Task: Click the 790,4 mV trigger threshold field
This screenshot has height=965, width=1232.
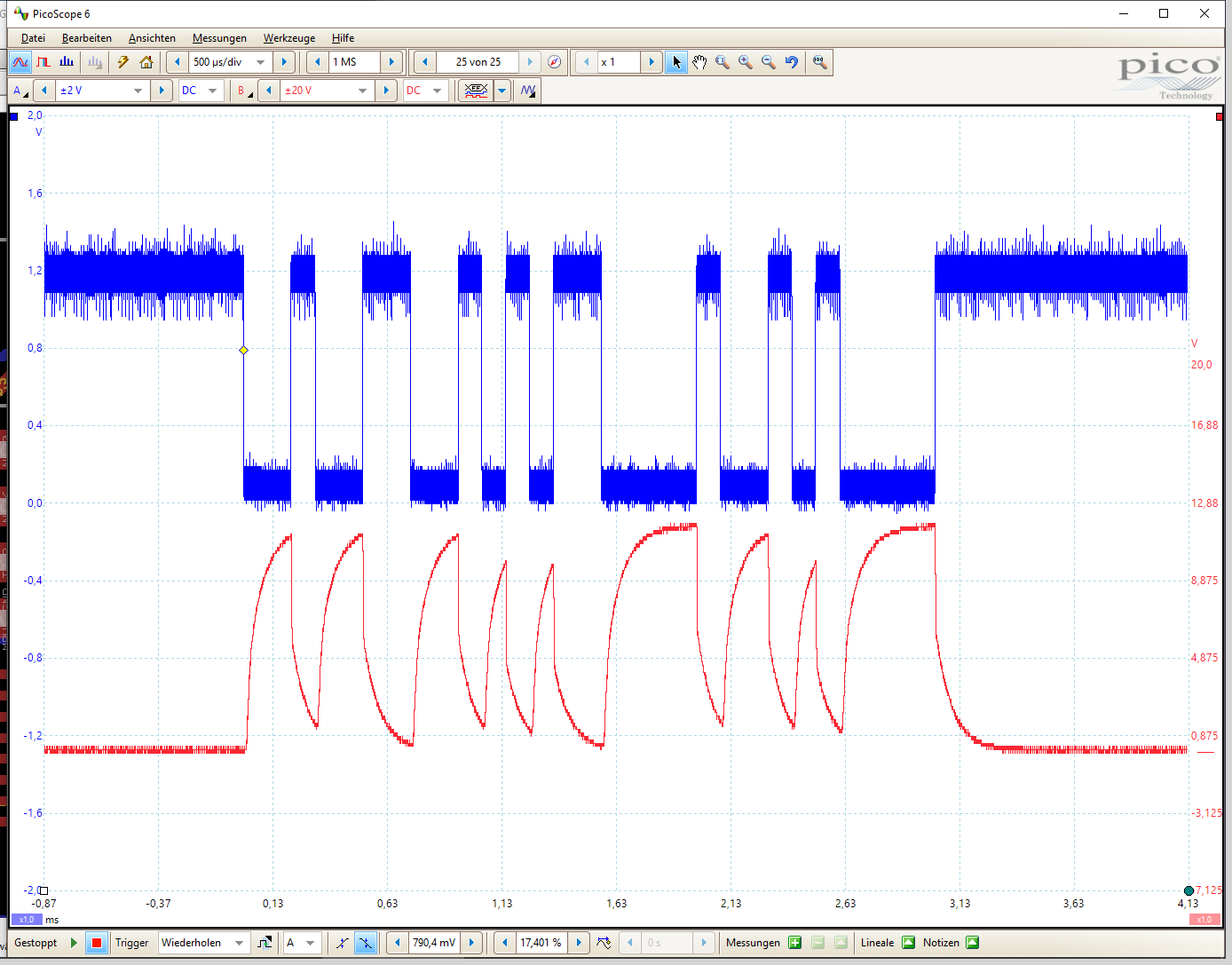Action: 435,943
